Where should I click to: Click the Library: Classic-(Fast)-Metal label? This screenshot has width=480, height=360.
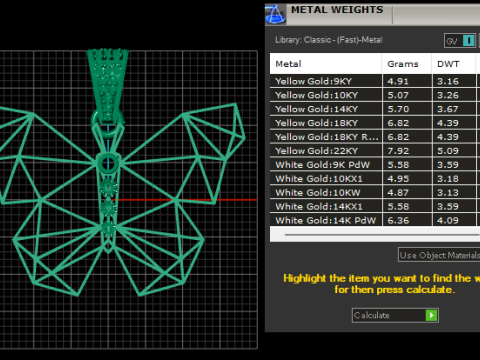[329, 40]
